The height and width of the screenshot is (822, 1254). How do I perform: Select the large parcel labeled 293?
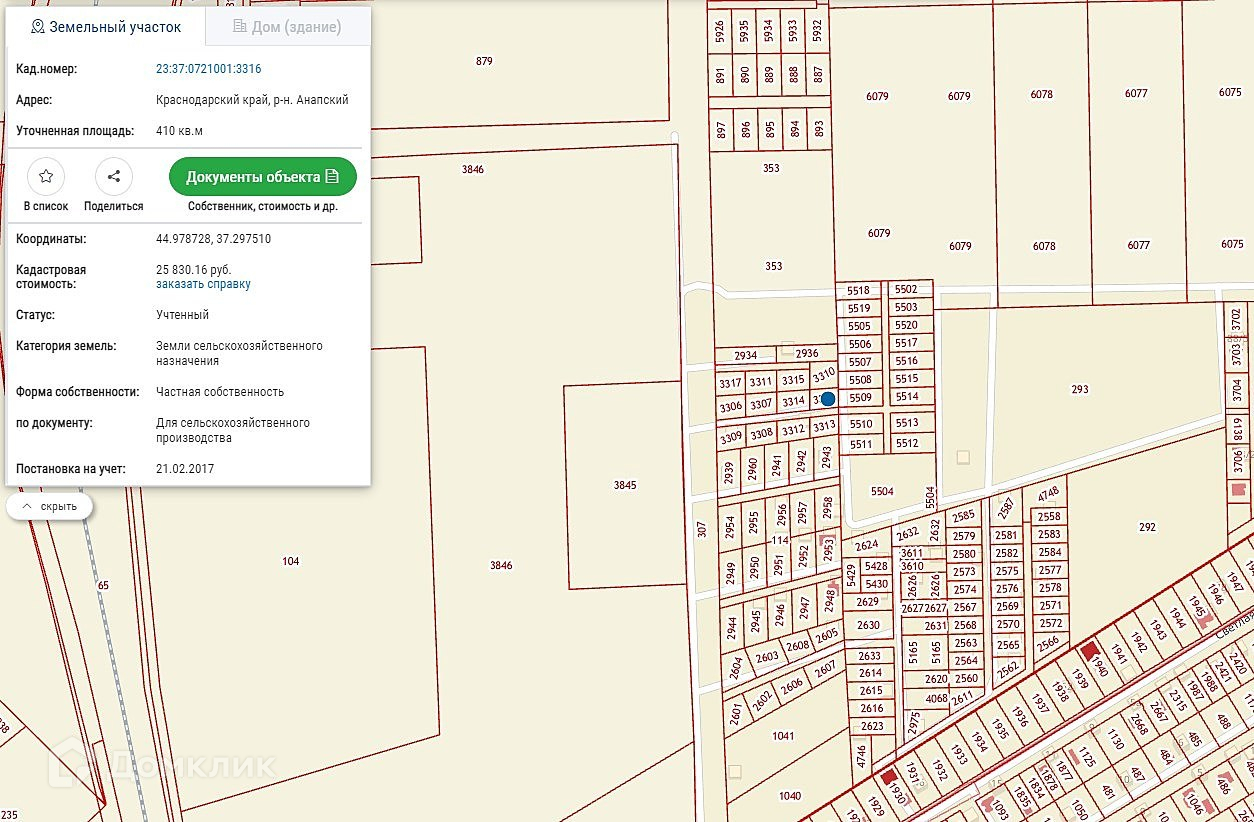(1079, 389)
